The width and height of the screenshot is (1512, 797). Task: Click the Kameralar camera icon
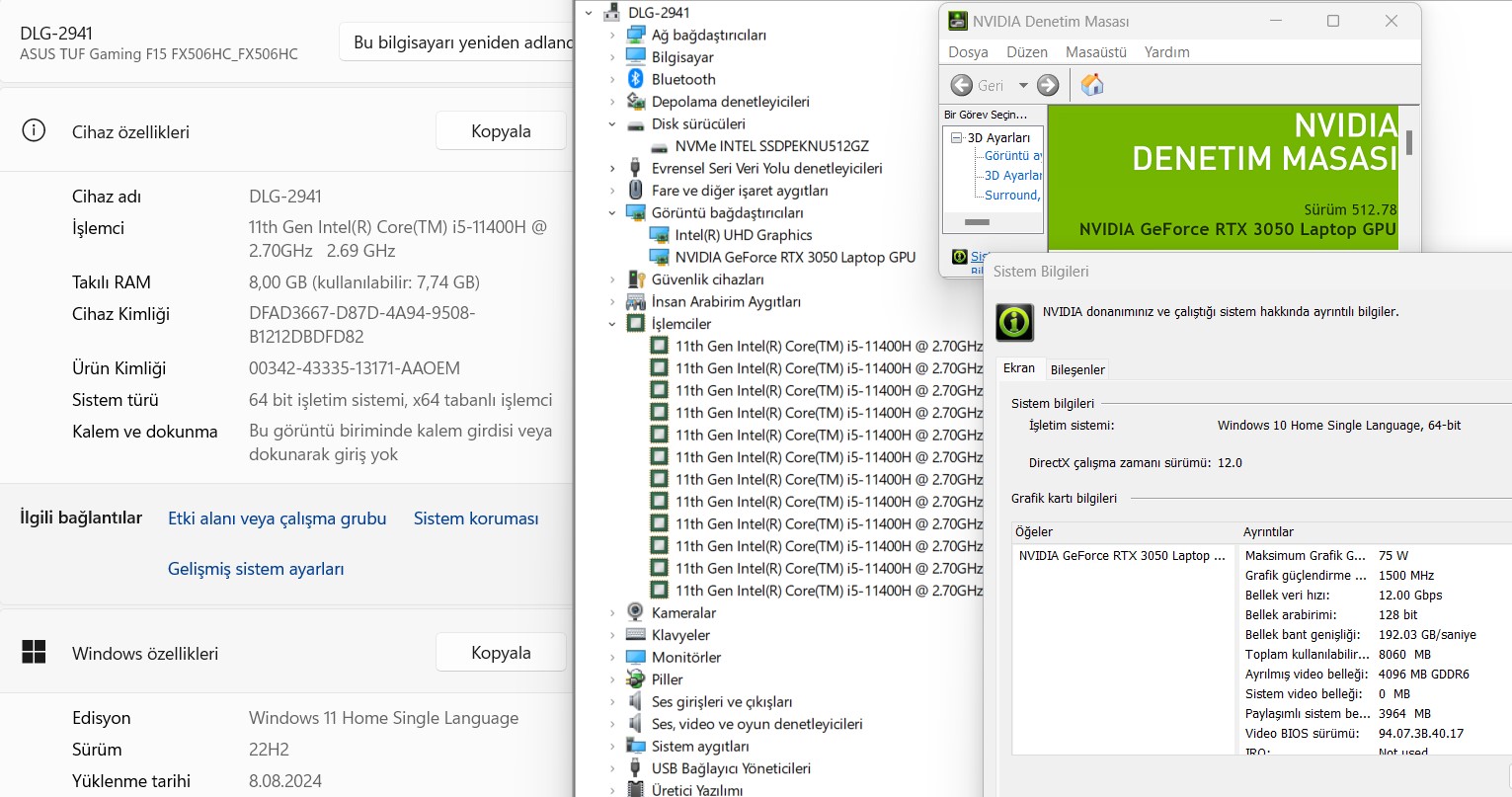tap(636, 612)
